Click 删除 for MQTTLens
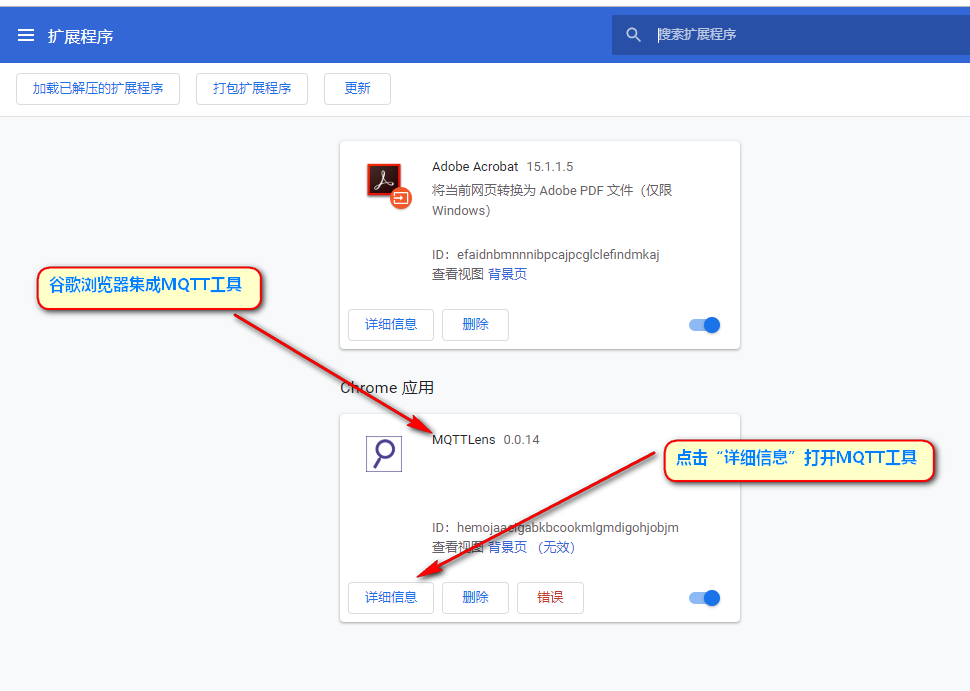Image resolution: width=970 pixels, height=691 pixels. [x=475, y=598]
